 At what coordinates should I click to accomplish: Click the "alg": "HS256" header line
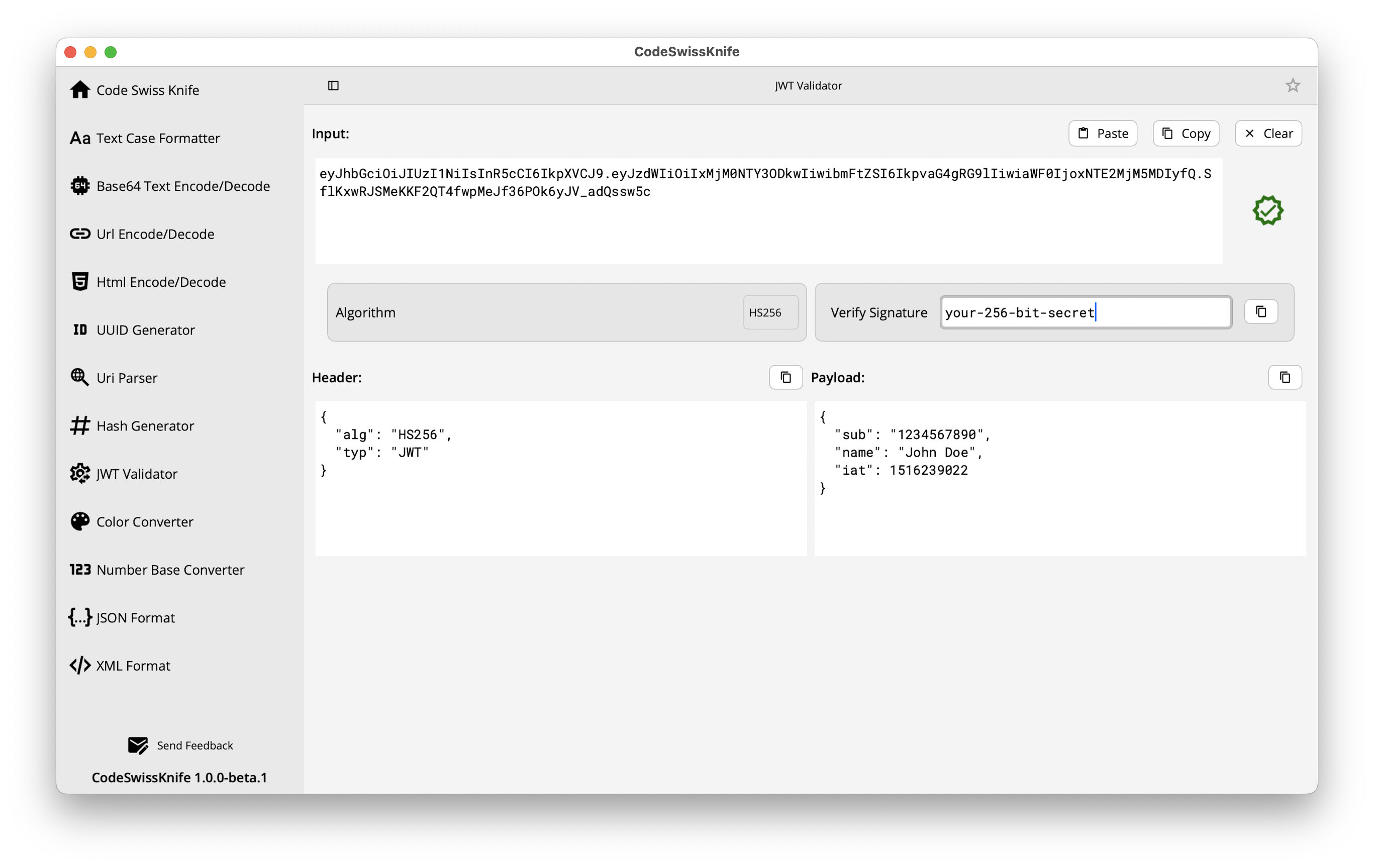tap(394, 435)
